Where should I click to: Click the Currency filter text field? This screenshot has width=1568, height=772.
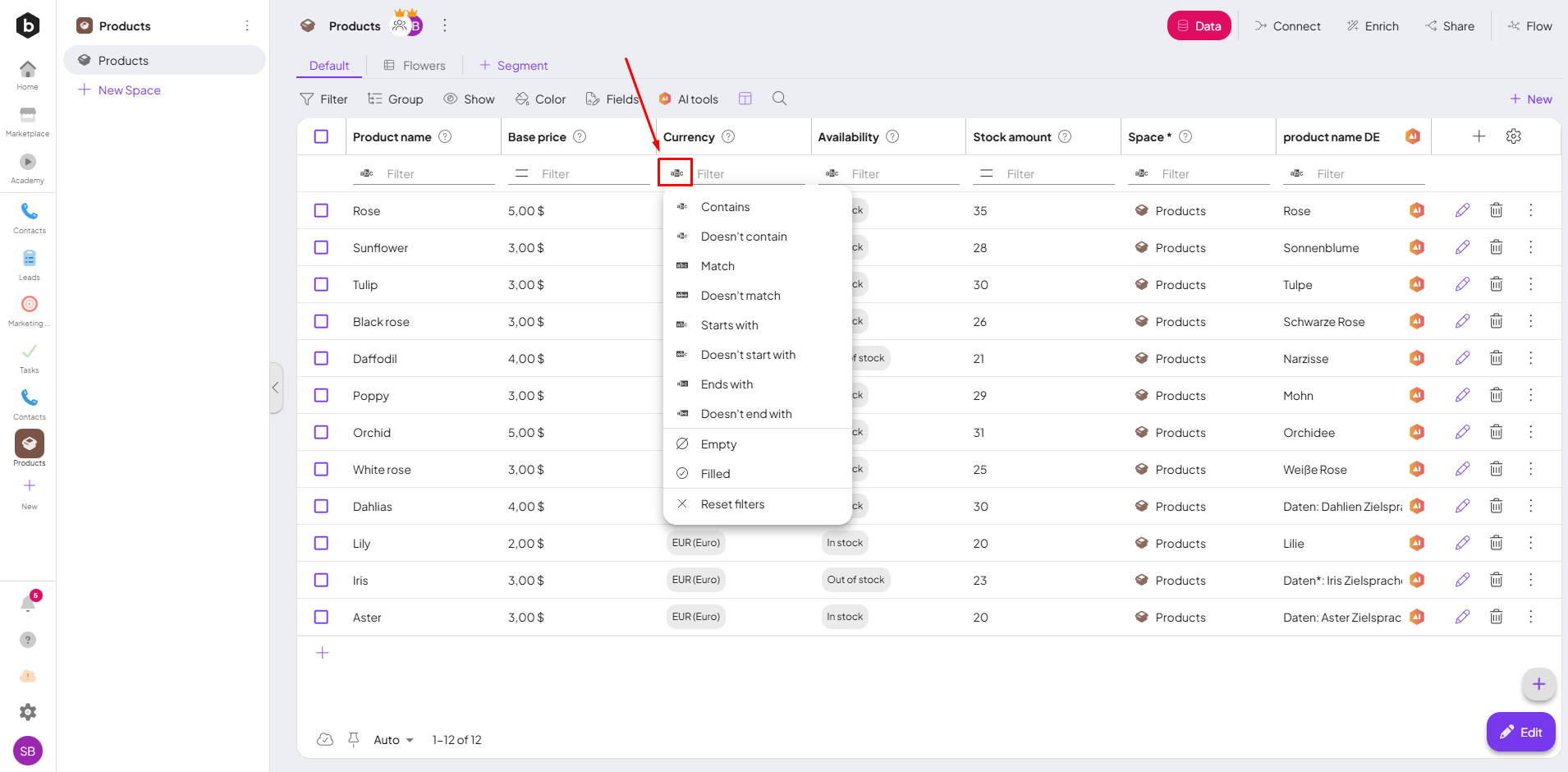(x=749, y=174)
